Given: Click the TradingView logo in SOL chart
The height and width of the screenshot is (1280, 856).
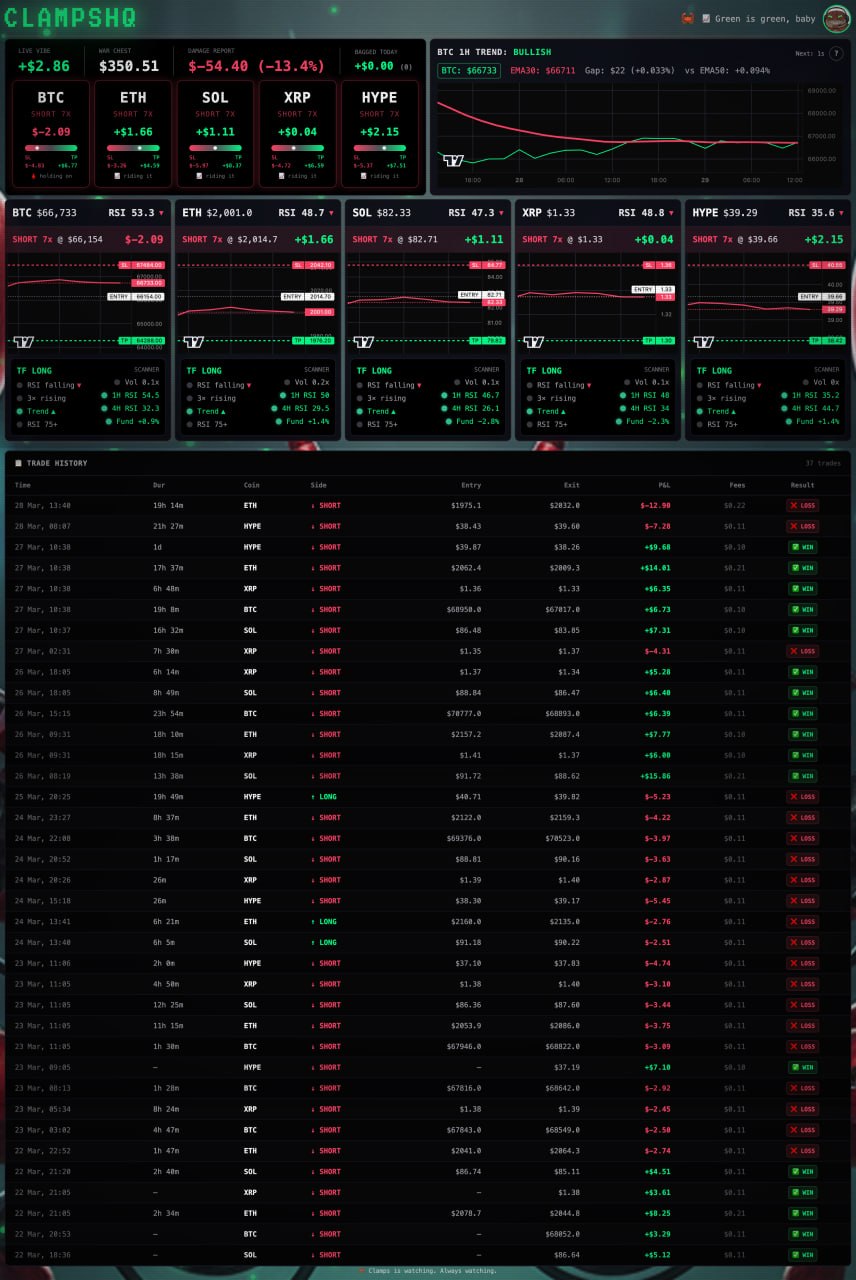Looking at the screenshot, I should coord(363,342).
